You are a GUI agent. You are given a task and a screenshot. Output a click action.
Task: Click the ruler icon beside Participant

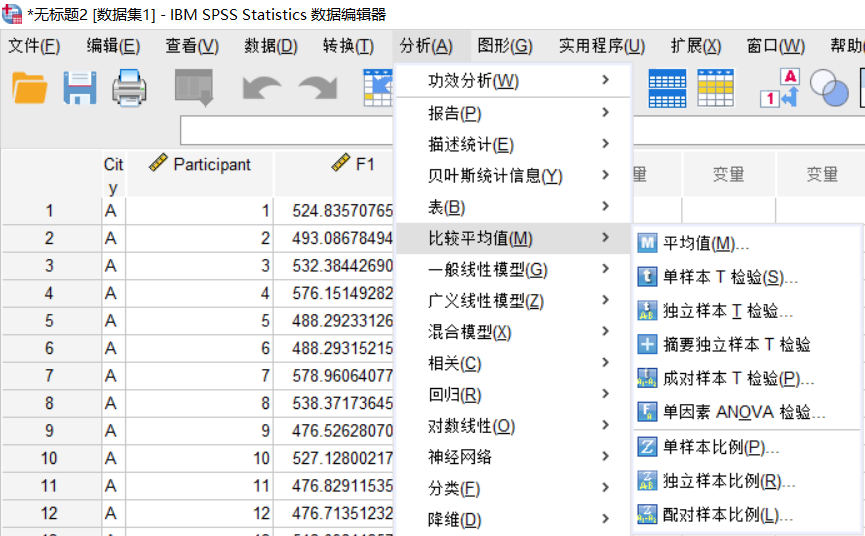click(x=158, y=163)
